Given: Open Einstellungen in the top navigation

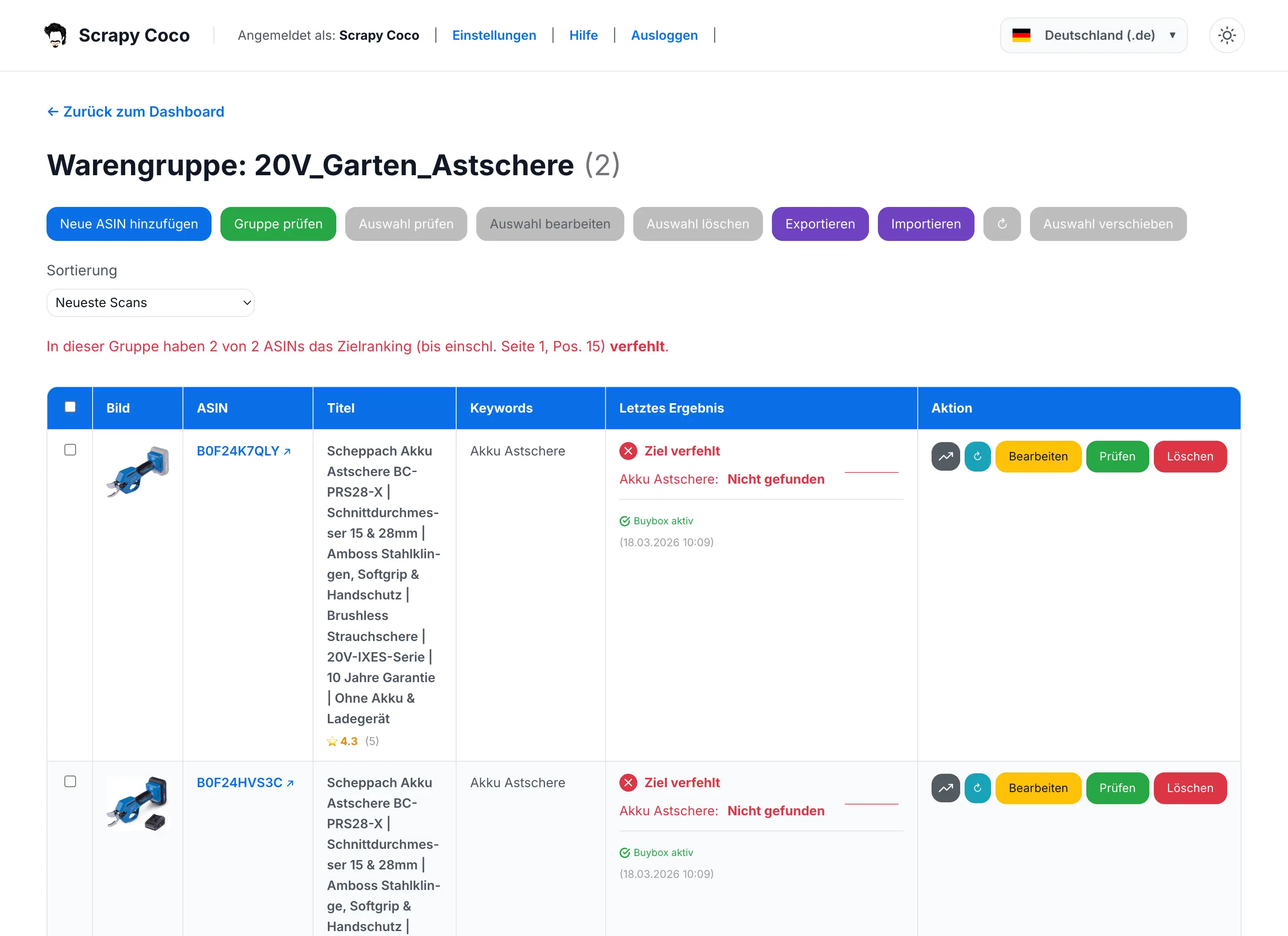Looking at the screenshot, I should 494,35.
